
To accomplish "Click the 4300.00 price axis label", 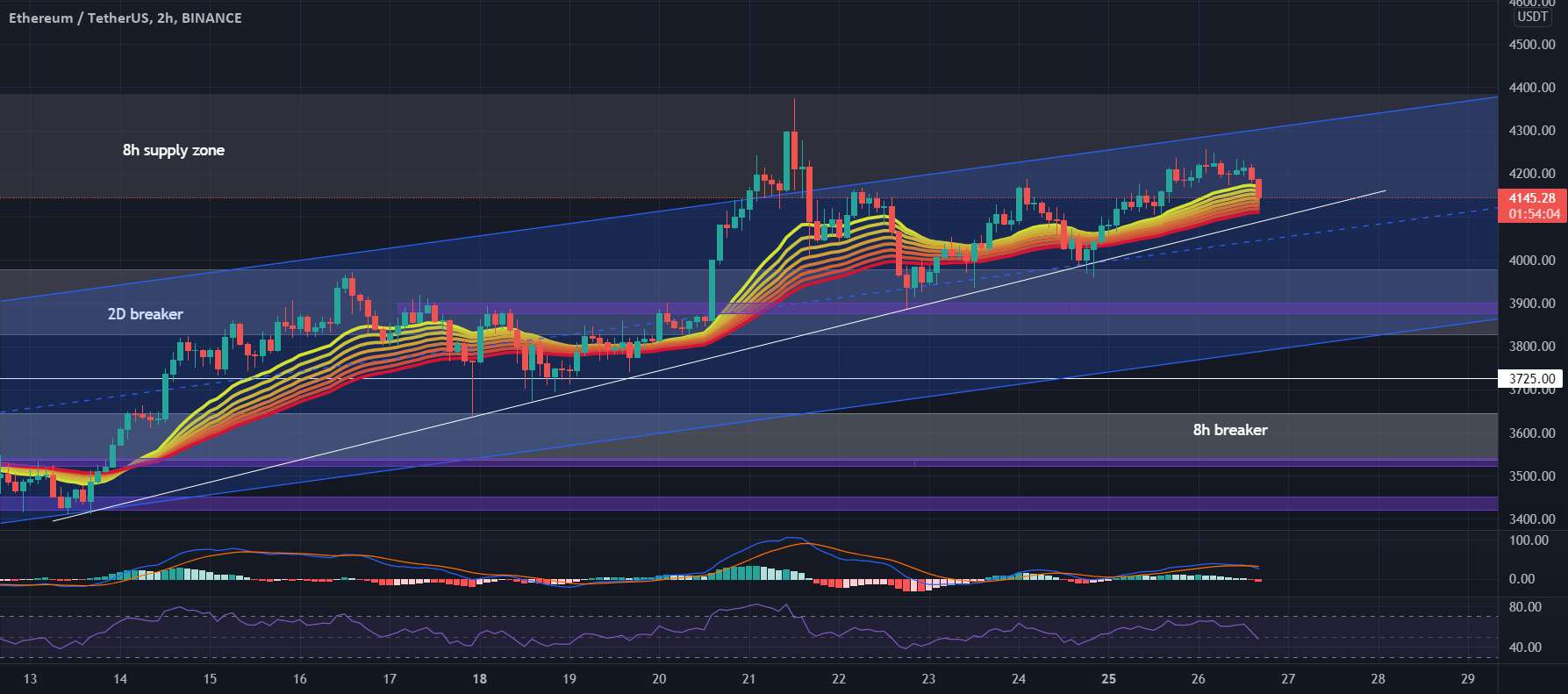I will [1532, 131].
